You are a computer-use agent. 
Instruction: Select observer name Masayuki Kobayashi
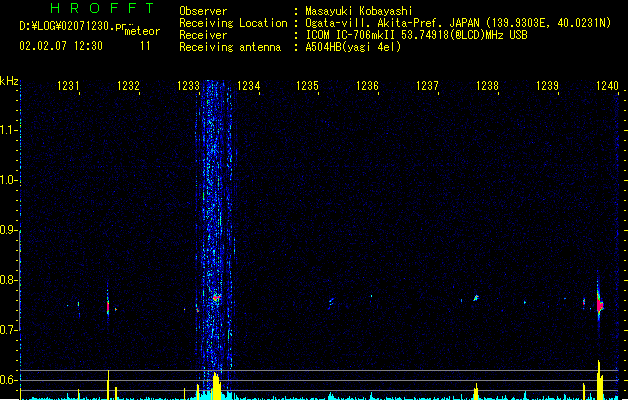pos(359,11)
